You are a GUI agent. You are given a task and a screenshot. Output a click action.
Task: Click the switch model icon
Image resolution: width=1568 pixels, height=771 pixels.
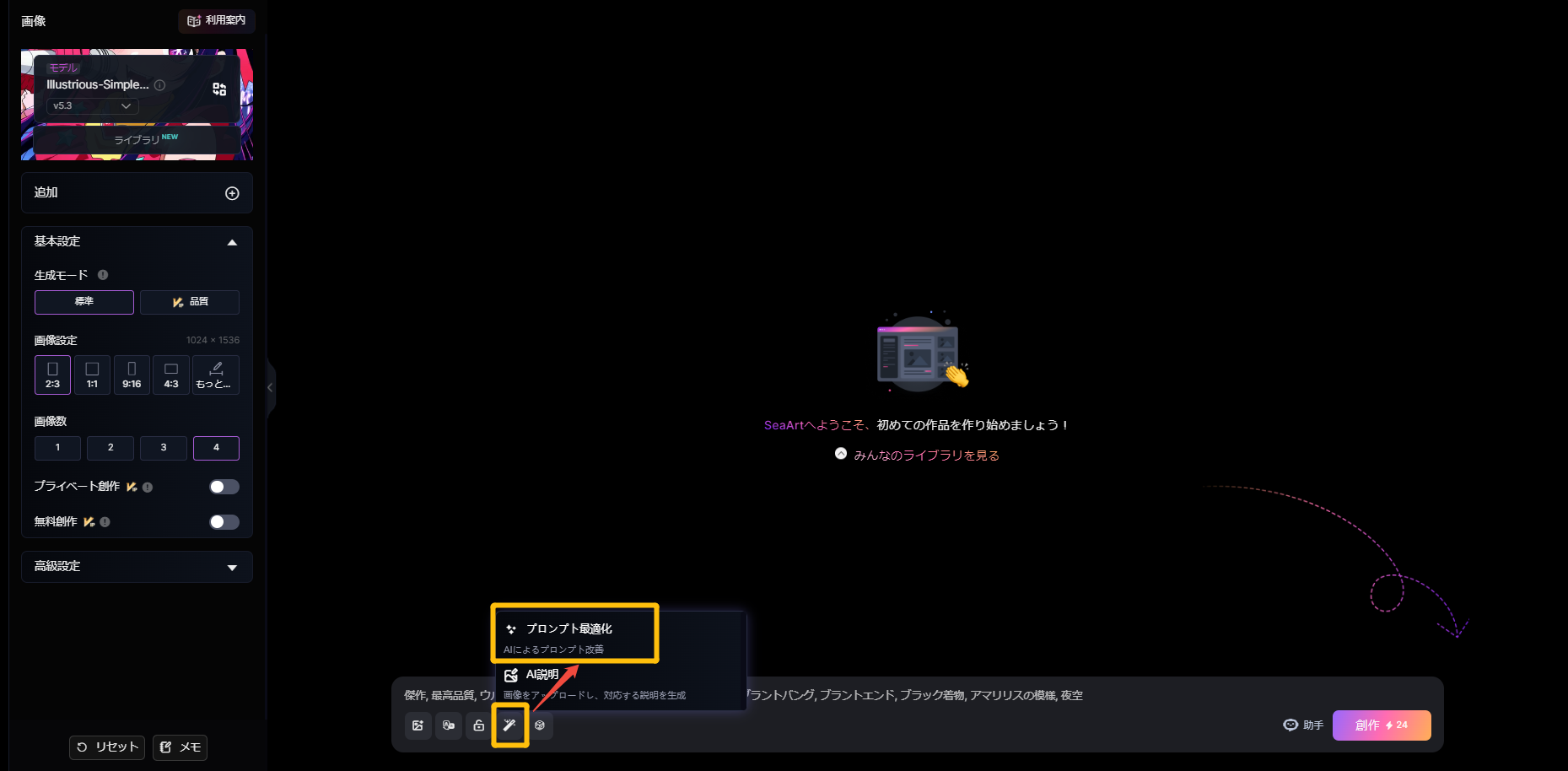[219, 89]
